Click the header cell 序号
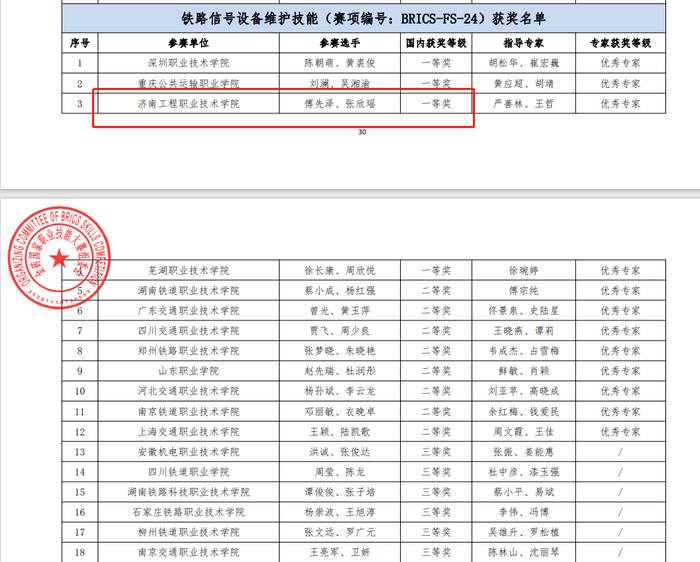Image resolution: width=700 pixels, height=562 pixels. point(80,43)
